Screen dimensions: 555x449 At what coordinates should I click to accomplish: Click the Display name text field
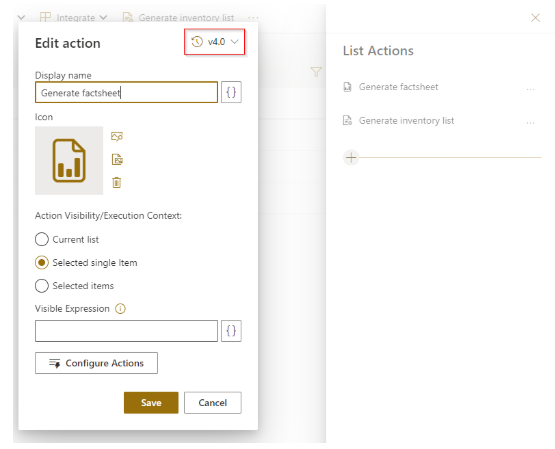[x=126, y=92]
